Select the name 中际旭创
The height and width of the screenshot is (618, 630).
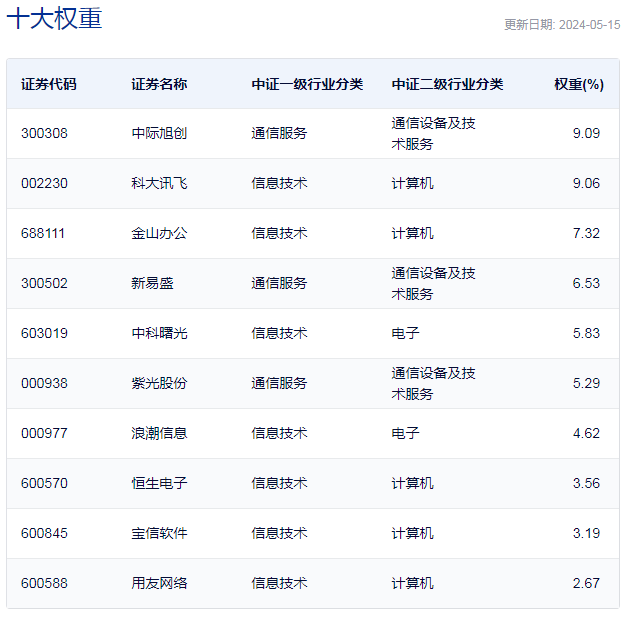coord(159,133)
